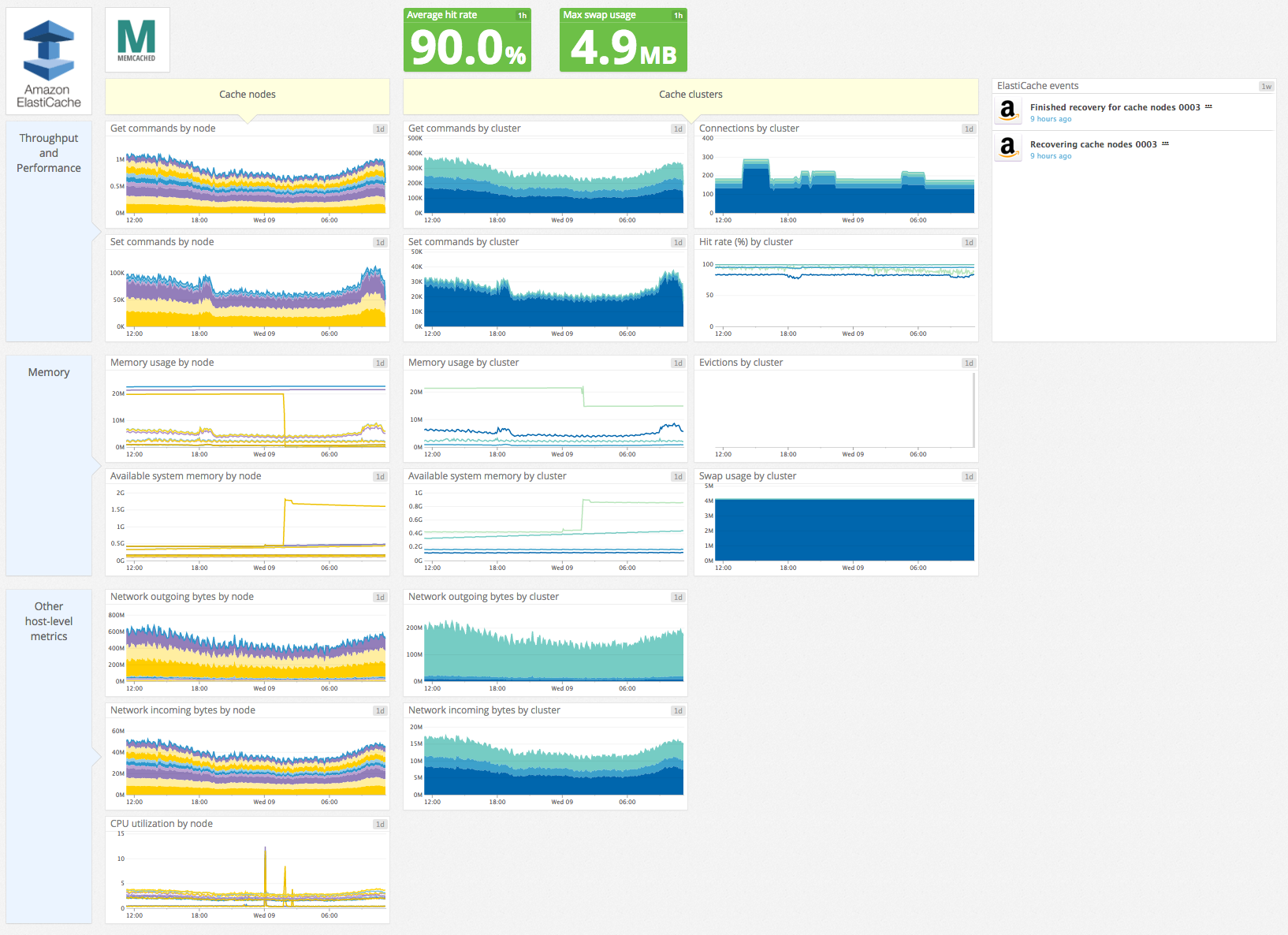Click the 1d badge on CPU utilization by node
The width and height of the screenshot is (1288, 935).
pyautogui.click(x=379, y=823)
